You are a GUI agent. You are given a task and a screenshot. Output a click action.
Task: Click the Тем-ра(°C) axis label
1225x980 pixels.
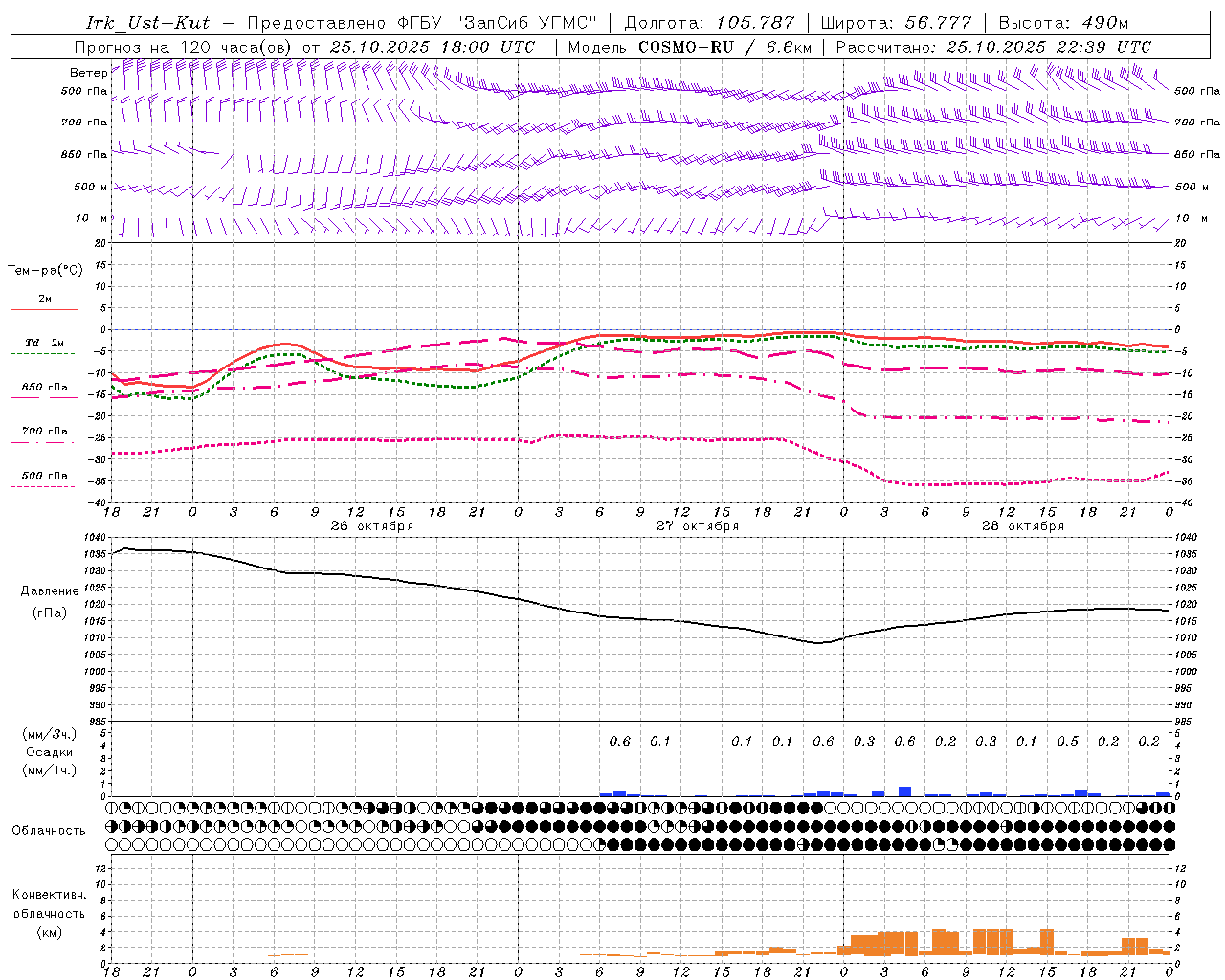coord(45,271)
